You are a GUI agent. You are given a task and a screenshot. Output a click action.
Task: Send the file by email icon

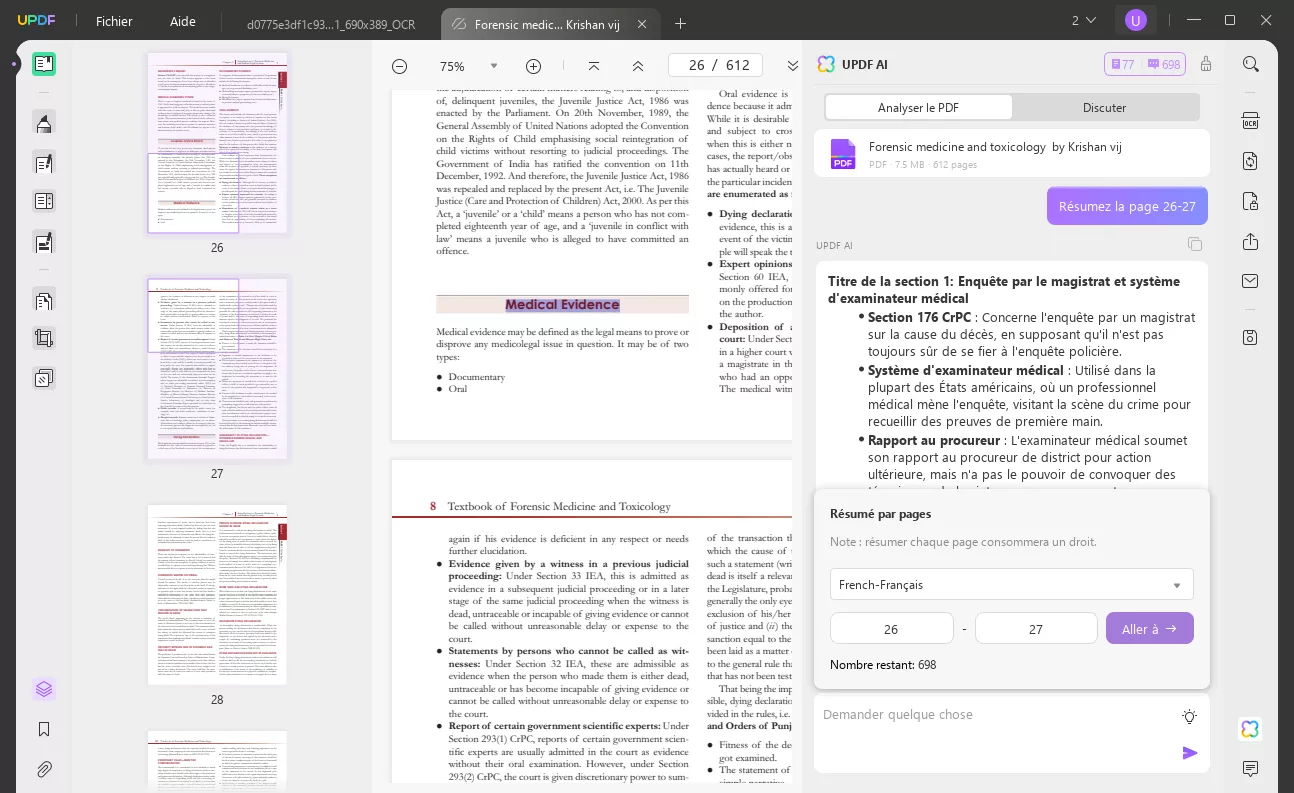[x=1250, y=281]
